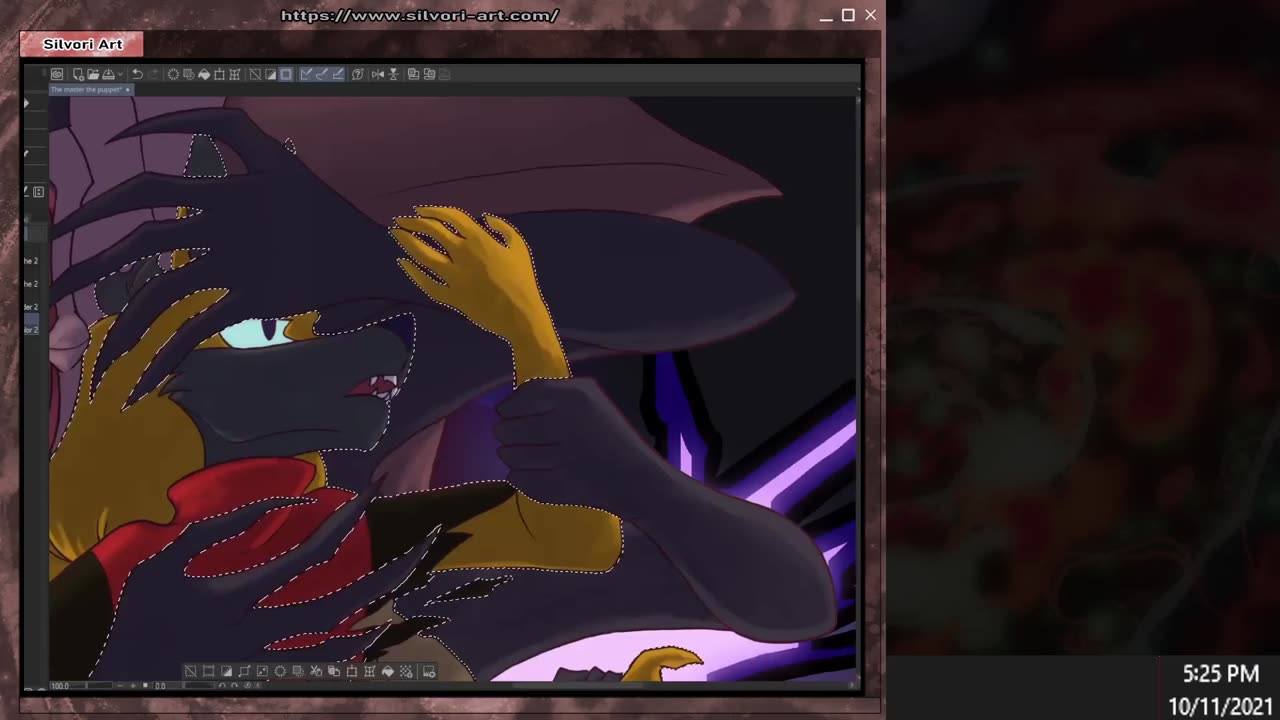Mesh/Free transform from selection launcher
The width and height of the screenshot is (1280, 720).
coord(369,672)
